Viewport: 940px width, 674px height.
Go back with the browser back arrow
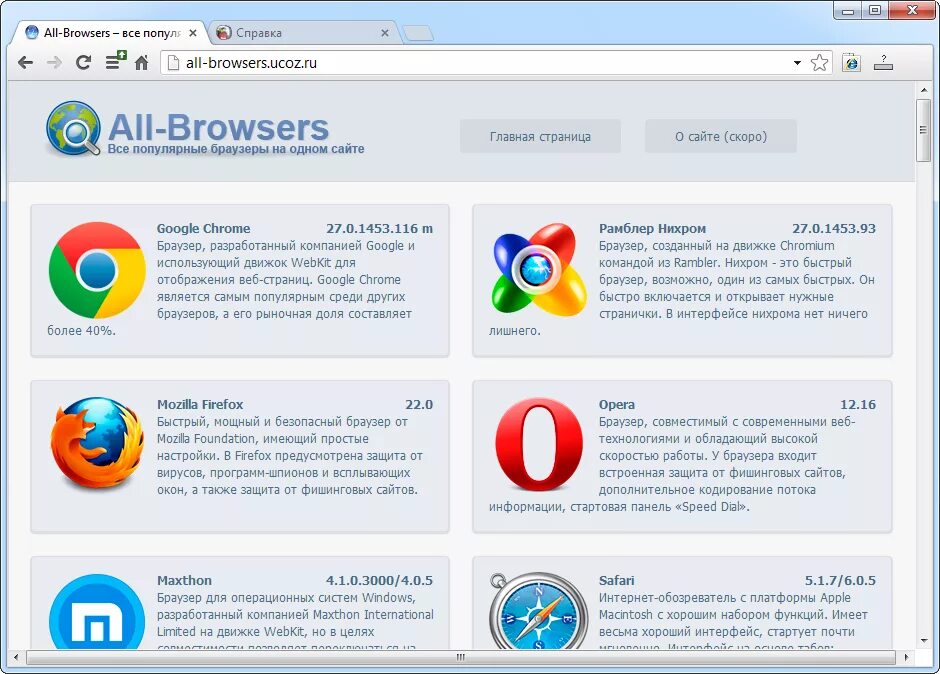[x=25, y=62]
